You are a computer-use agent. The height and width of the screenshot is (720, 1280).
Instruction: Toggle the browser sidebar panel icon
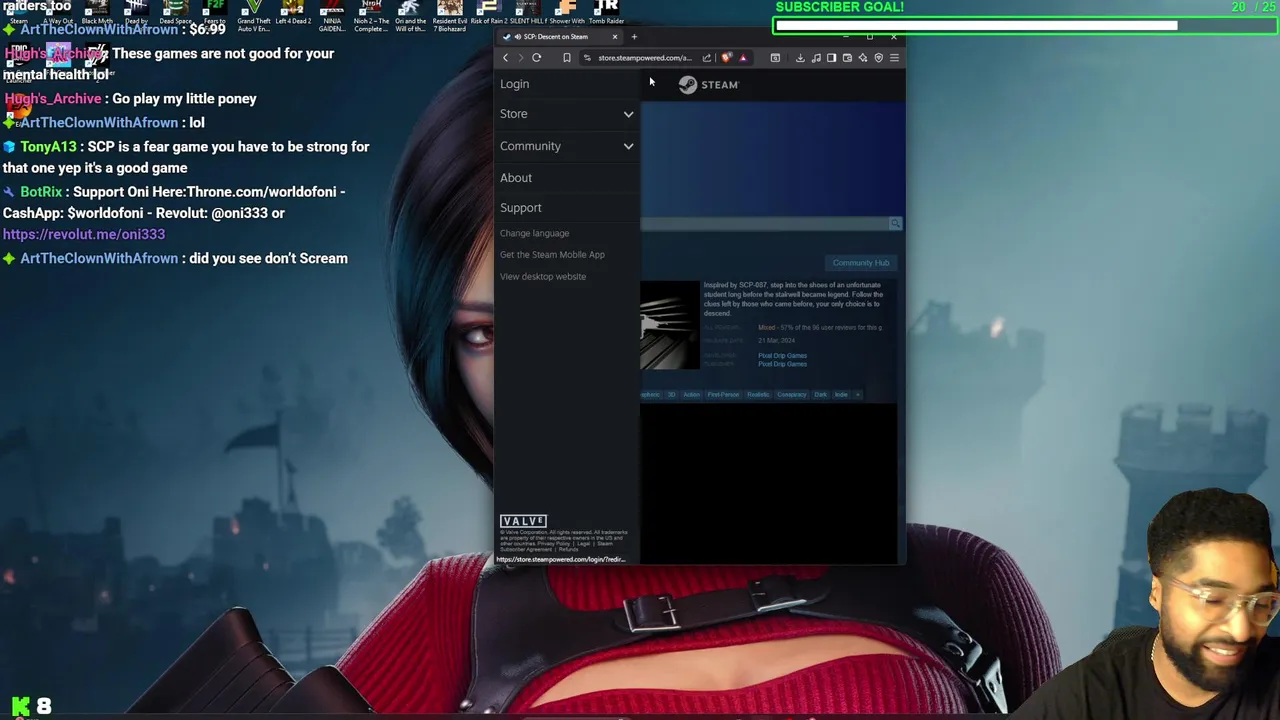pos(831,58)
